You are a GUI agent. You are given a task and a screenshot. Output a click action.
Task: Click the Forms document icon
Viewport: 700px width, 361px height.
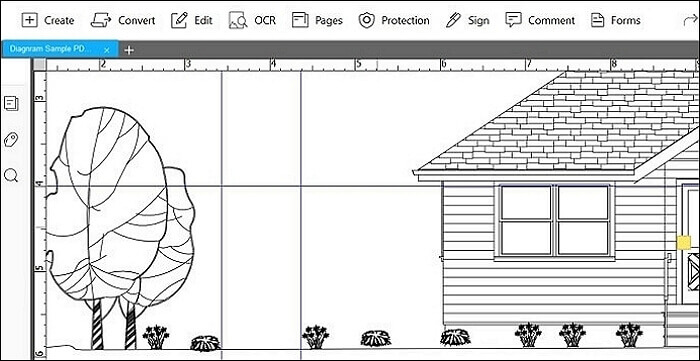click(597, 20)
